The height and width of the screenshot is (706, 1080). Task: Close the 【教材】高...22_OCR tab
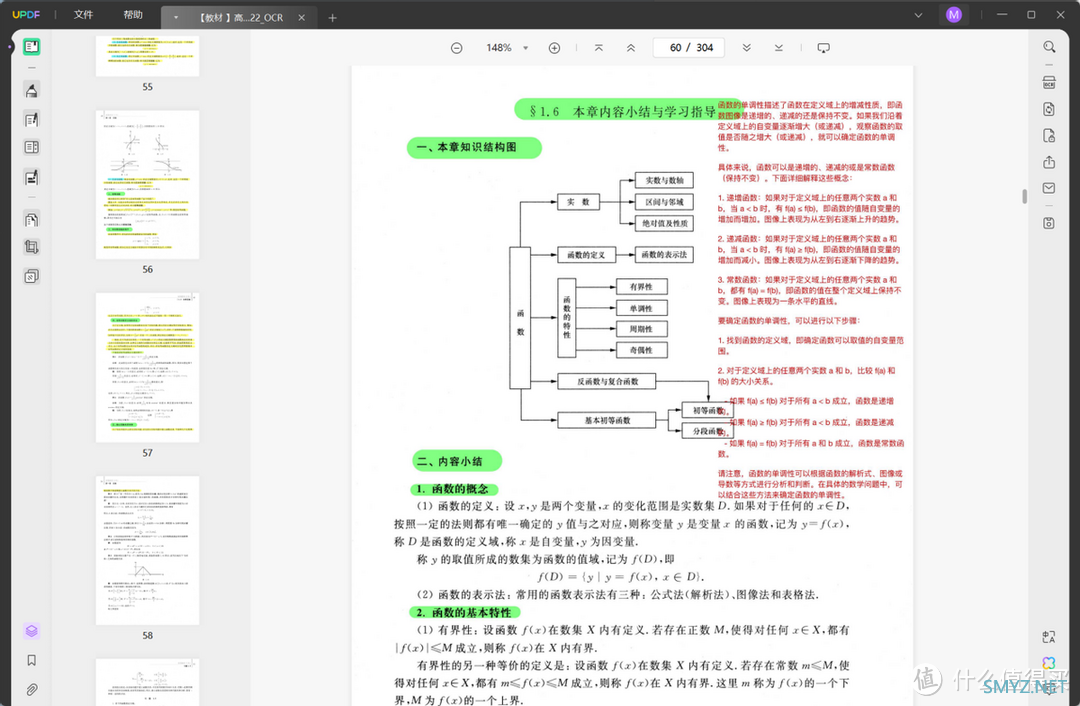[x=302, y=17]
